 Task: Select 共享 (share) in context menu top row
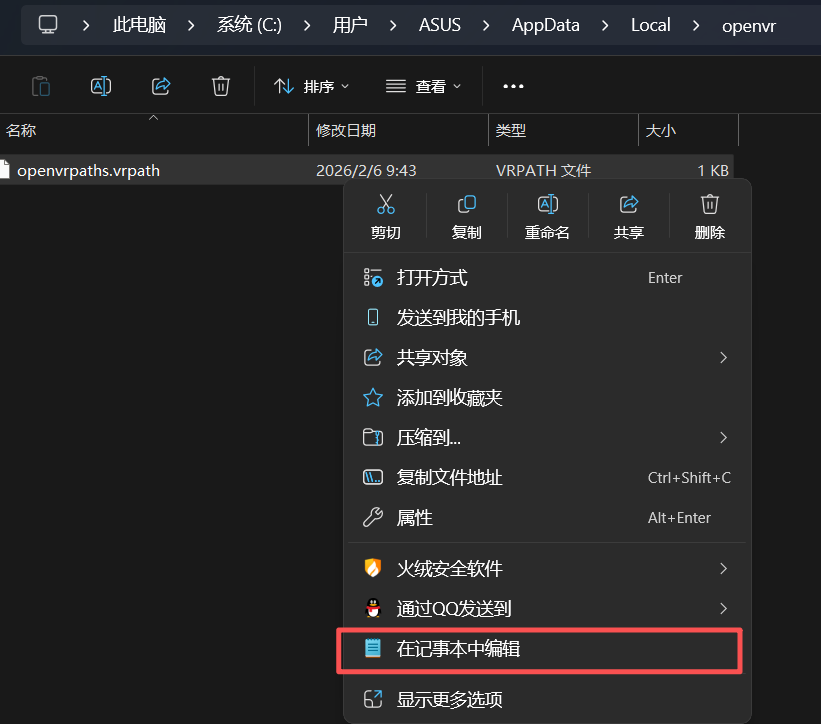tap(629, 216)
